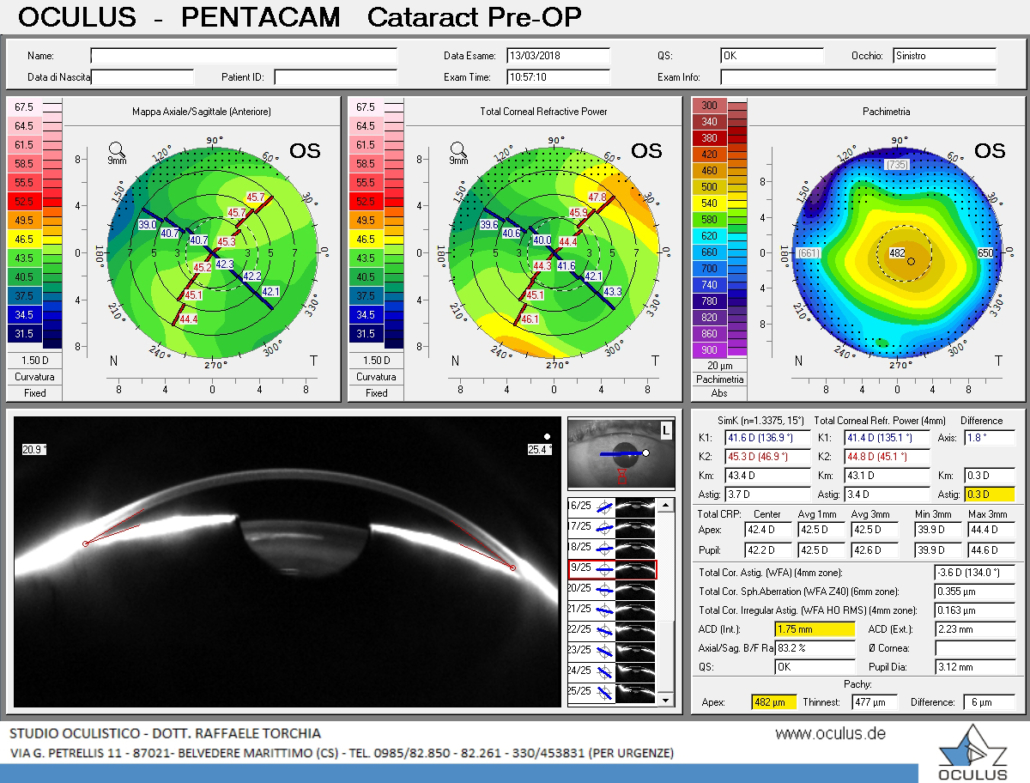1030x783 pixels.
Task: Click the eye camera overview image
Action: click(x=621, y=454)
